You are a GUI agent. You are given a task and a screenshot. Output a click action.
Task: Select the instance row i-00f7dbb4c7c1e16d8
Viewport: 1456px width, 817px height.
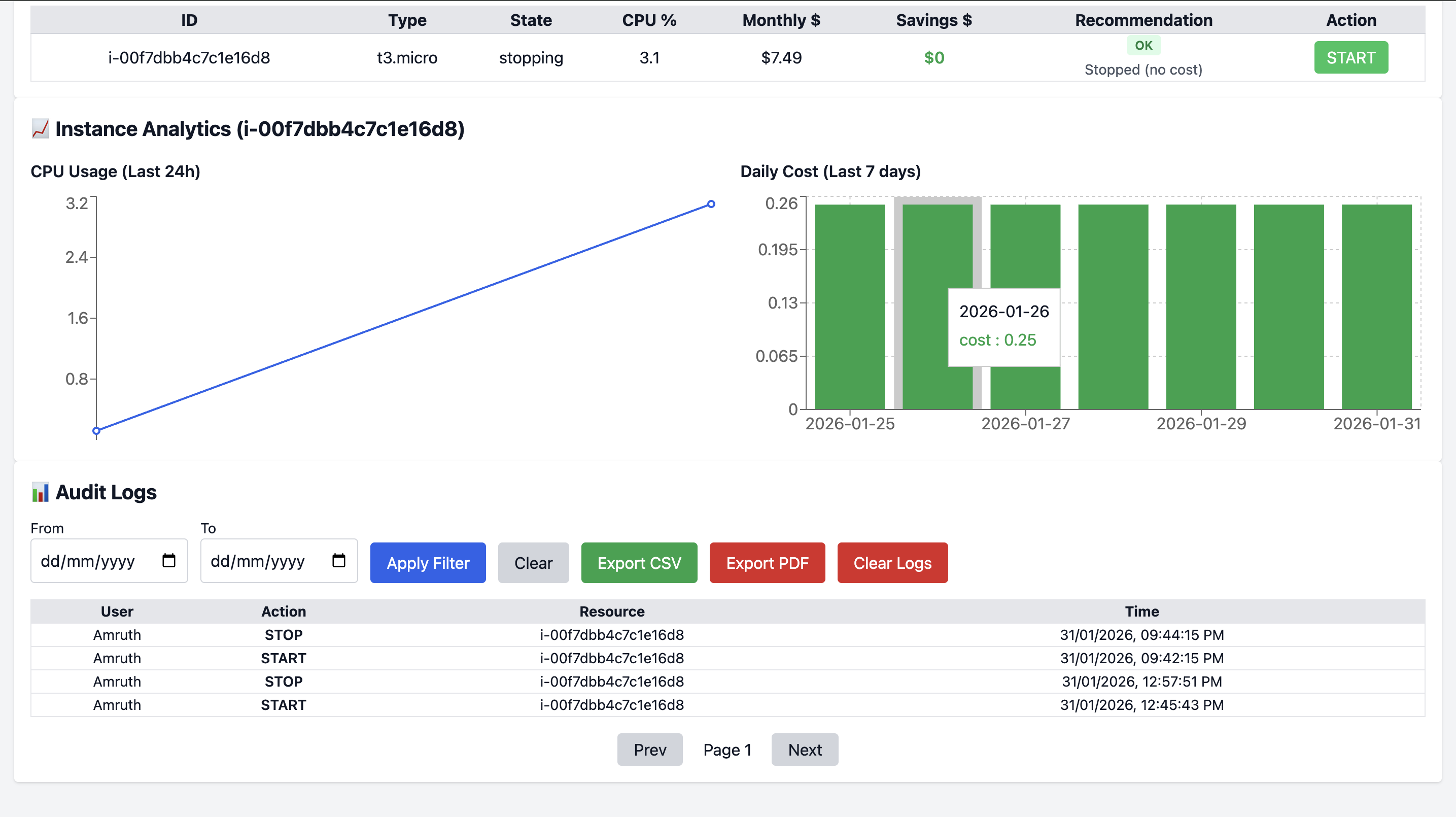coord(189,58)
